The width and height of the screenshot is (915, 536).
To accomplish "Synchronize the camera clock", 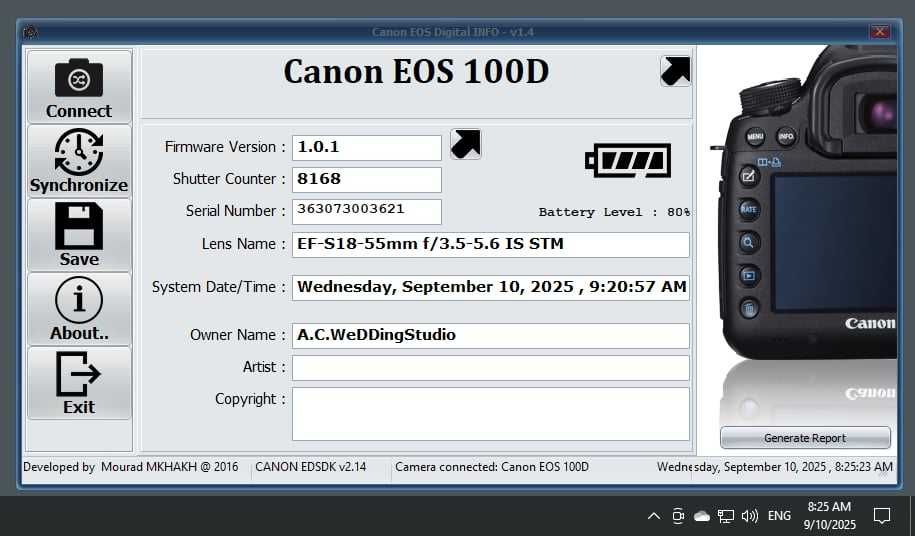I will (79, 161).
